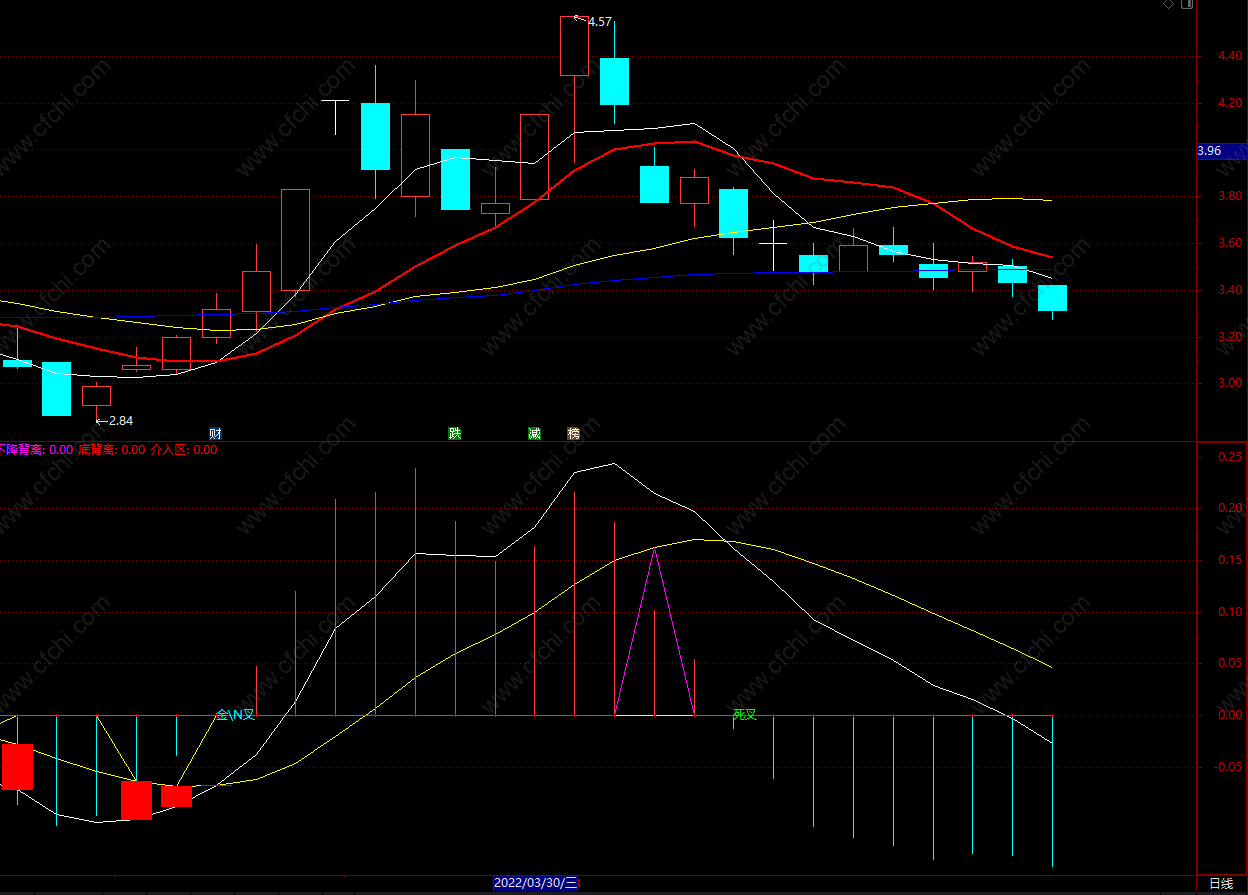This screenshot has height=895, width=1248.
Task: Select the tall red candle reaching 4.57
Action: (x=574, y=46)
